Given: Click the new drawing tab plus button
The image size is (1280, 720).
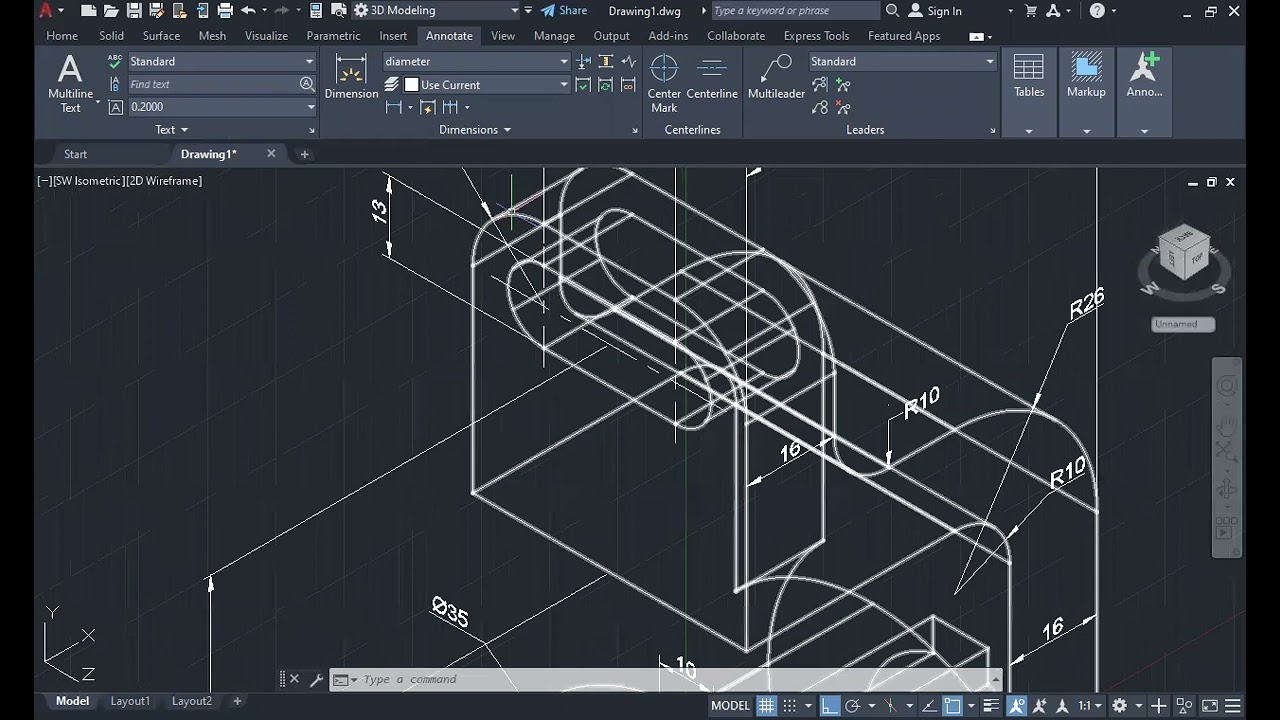Looking at the screenshot, I should 305,154.
